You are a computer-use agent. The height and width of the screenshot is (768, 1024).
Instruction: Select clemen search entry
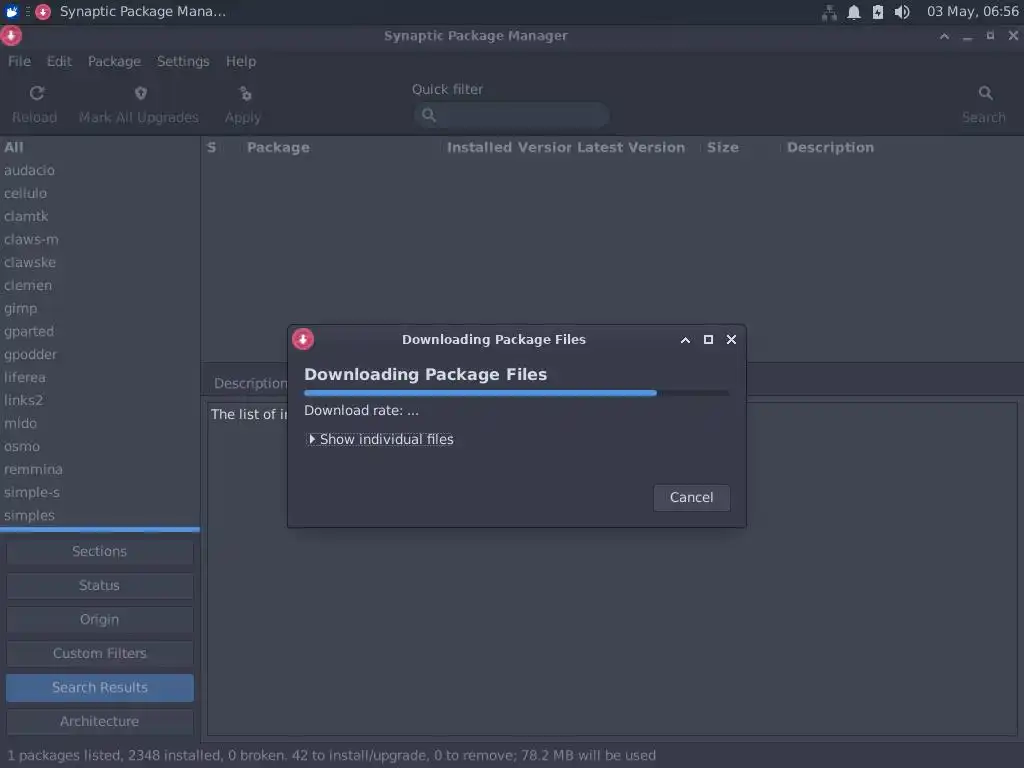click(x=28, y=285)
